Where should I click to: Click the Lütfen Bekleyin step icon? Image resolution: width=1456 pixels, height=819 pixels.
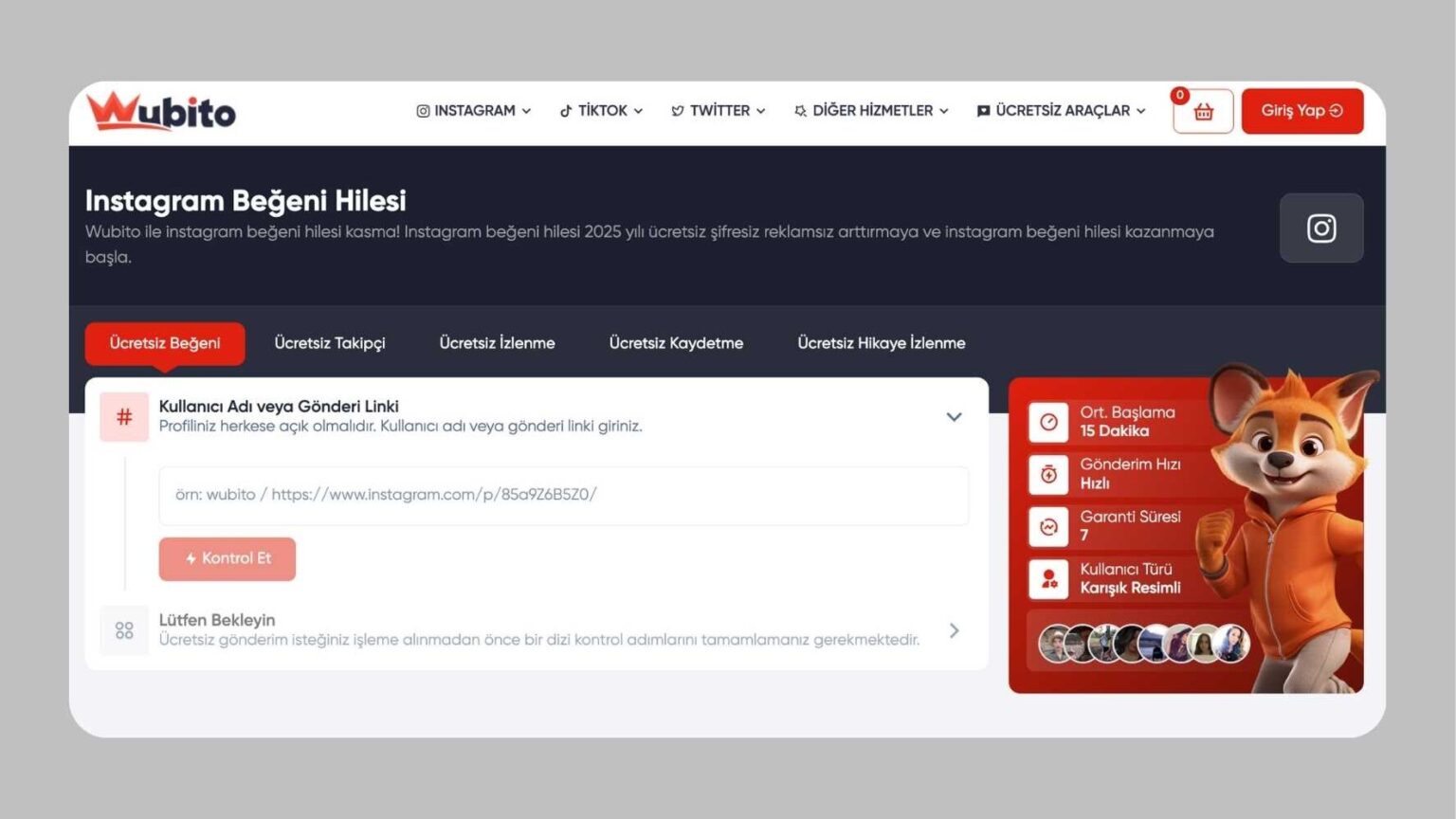[x=123, y=629]
